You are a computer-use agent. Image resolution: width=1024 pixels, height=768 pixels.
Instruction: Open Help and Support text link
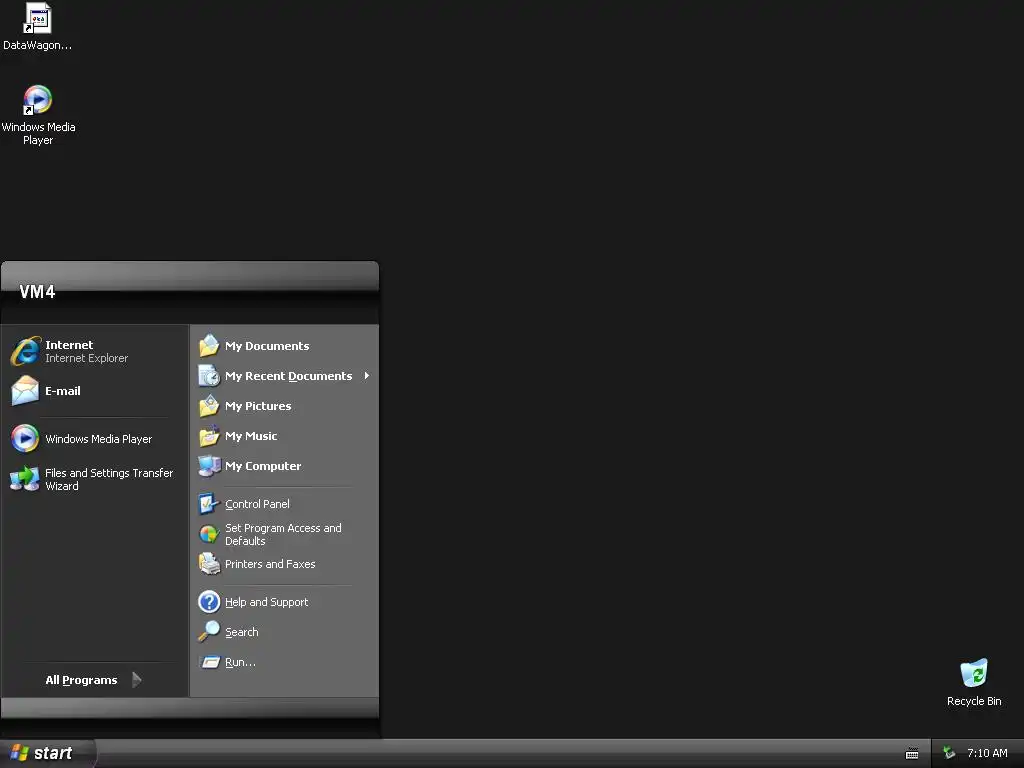pos(266,602)
